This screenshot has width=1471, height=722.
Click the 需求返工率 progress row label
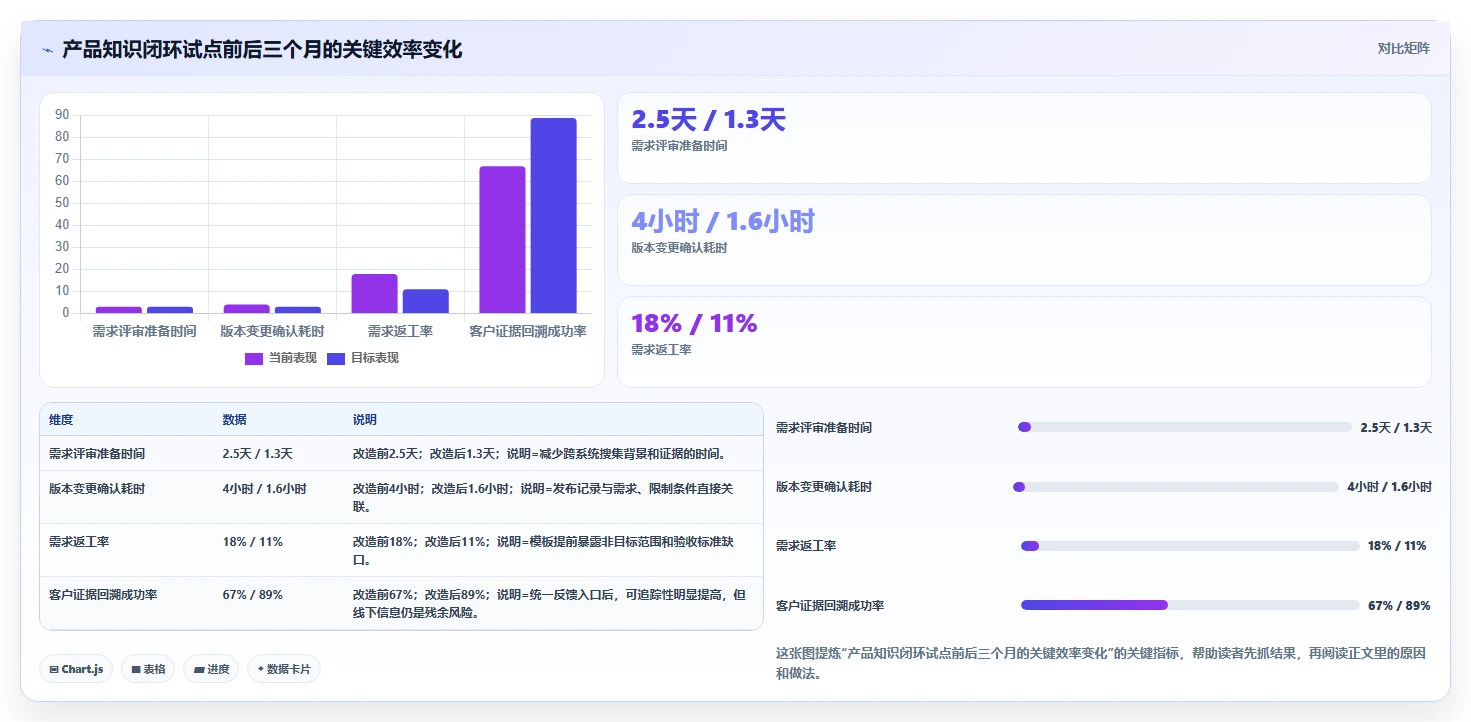click(806, 546)
